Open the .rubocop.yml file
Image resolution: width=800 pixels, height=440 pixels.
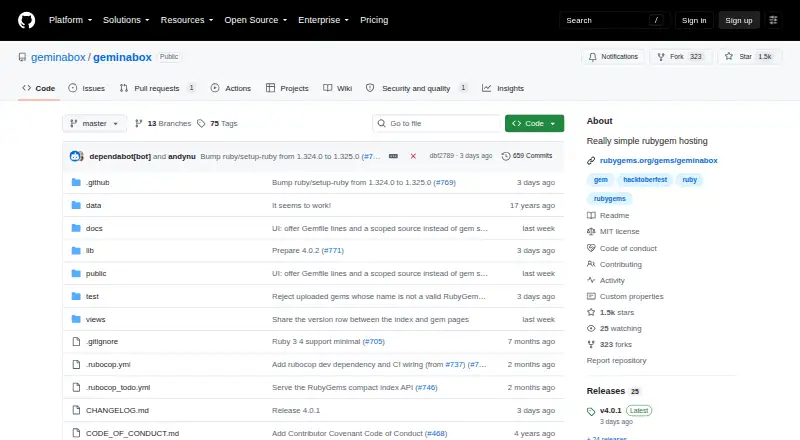click(108, 364)
